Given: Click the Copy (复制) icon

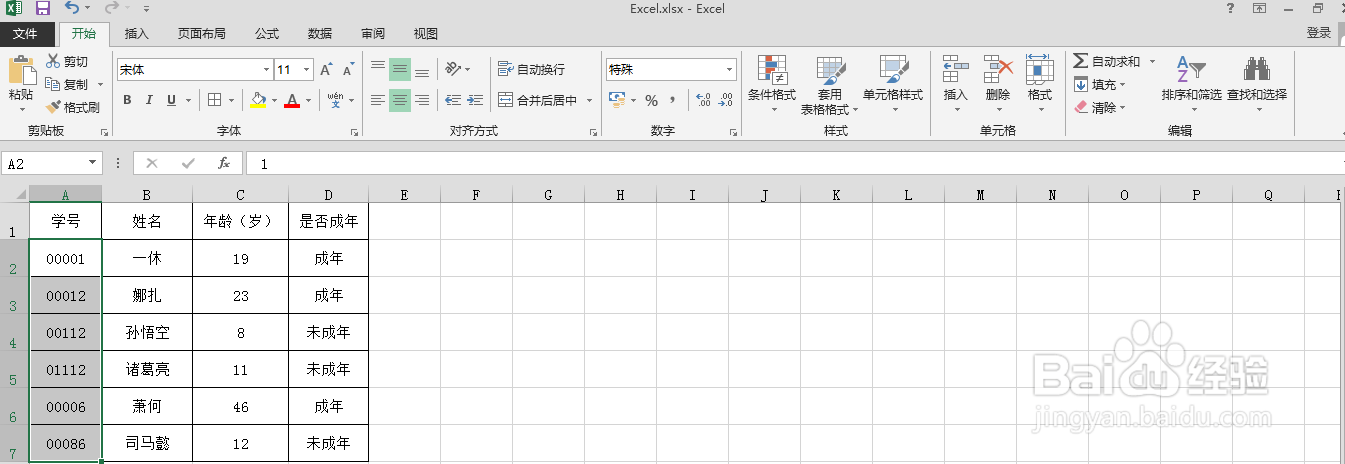Looking at the screenshot, I should click(53, 84).
